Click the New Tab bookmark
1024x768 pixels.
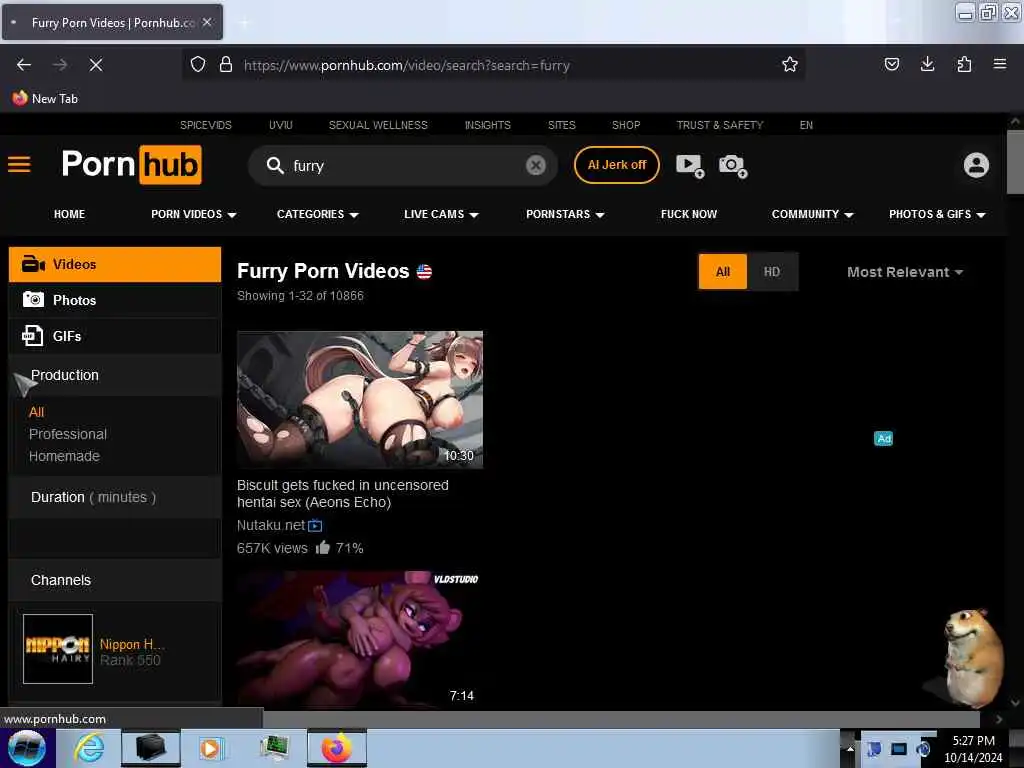pos(45,99)
